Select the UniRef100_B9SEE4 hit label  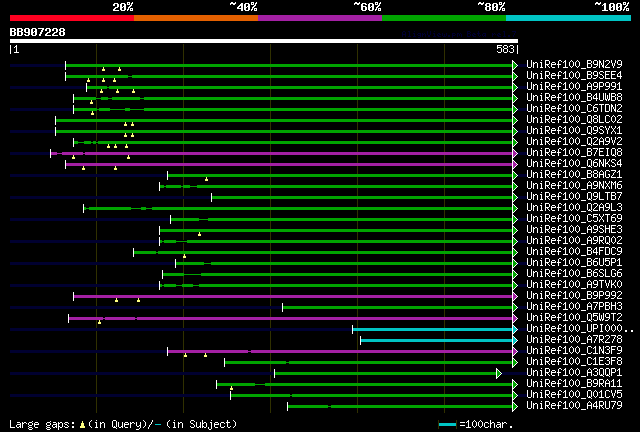pos(574,76)
